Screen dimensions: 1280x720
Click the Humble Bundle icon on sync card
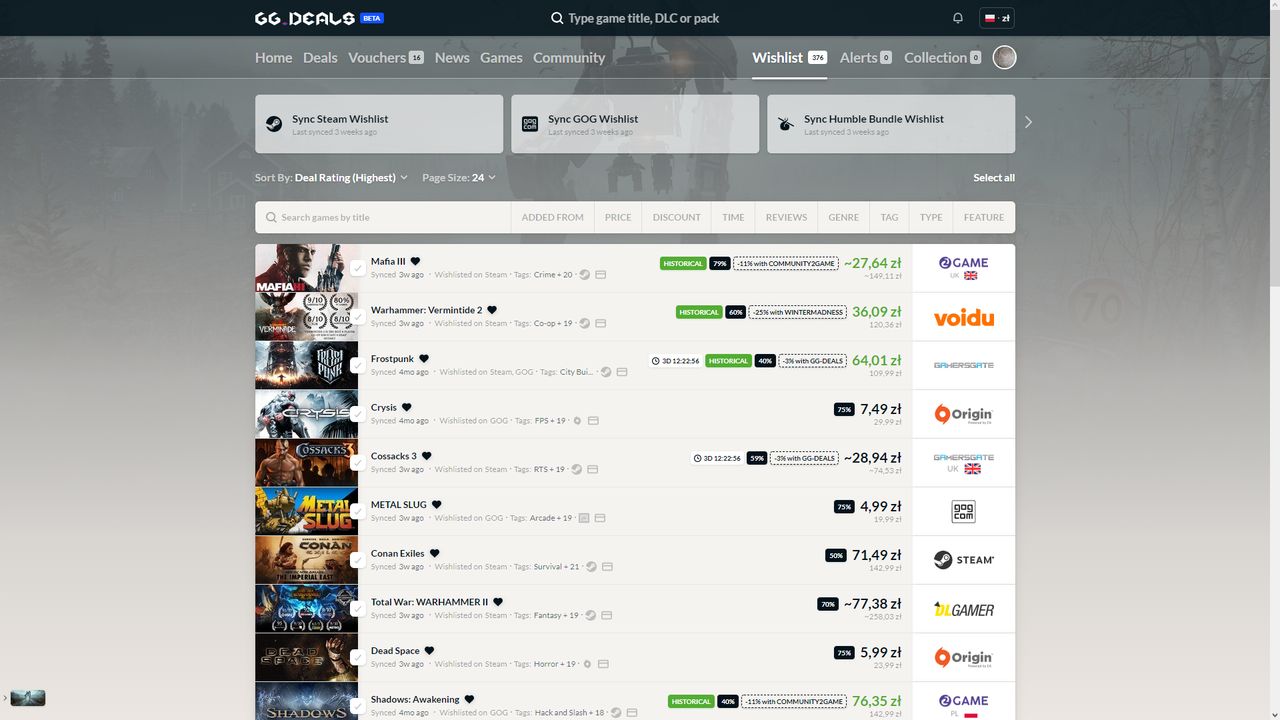786,124
